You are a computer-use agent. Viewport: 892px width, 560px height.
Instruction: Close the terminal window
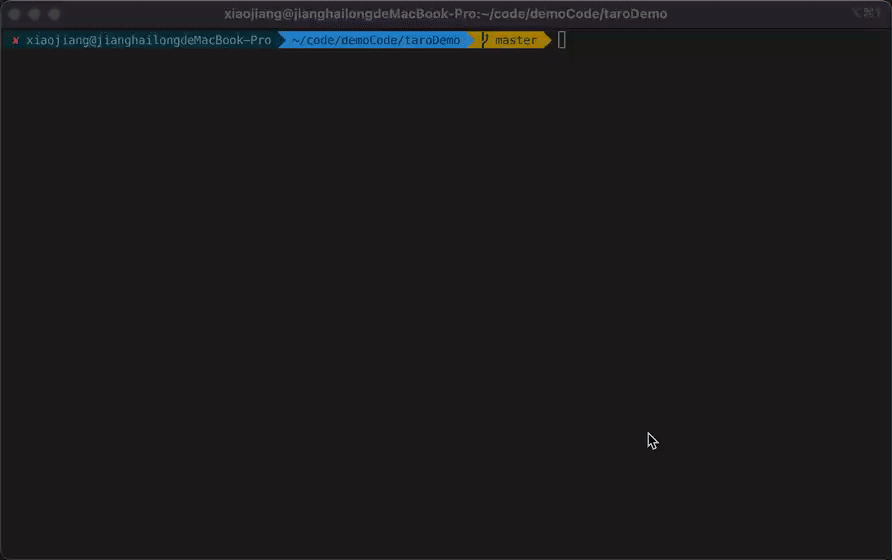14,14
